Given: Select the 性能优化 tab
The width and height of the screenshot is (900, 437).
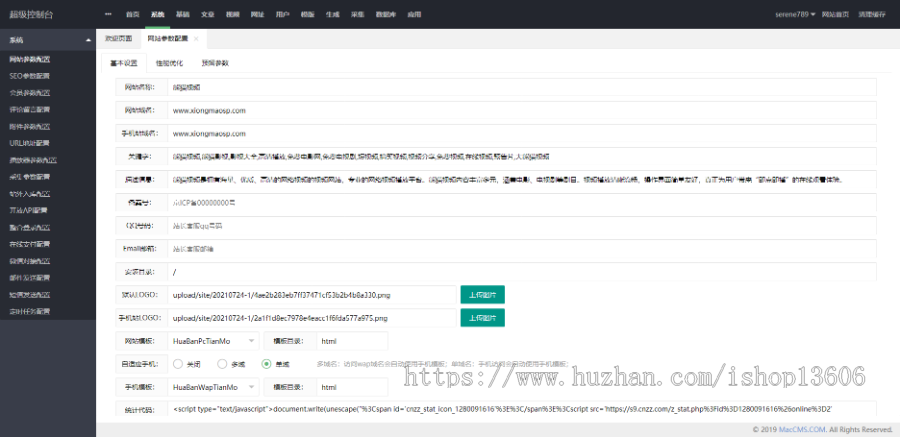Looking at the screenshot, I should coord(169,63).
